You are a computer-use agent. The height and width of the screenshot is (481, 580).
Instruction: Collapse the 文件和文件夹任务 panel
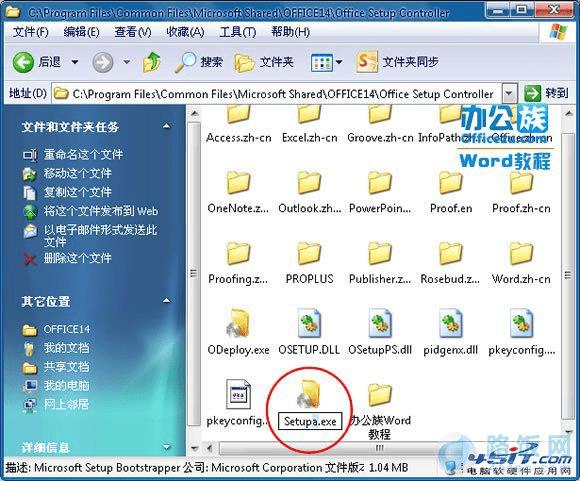pos(166,127)
